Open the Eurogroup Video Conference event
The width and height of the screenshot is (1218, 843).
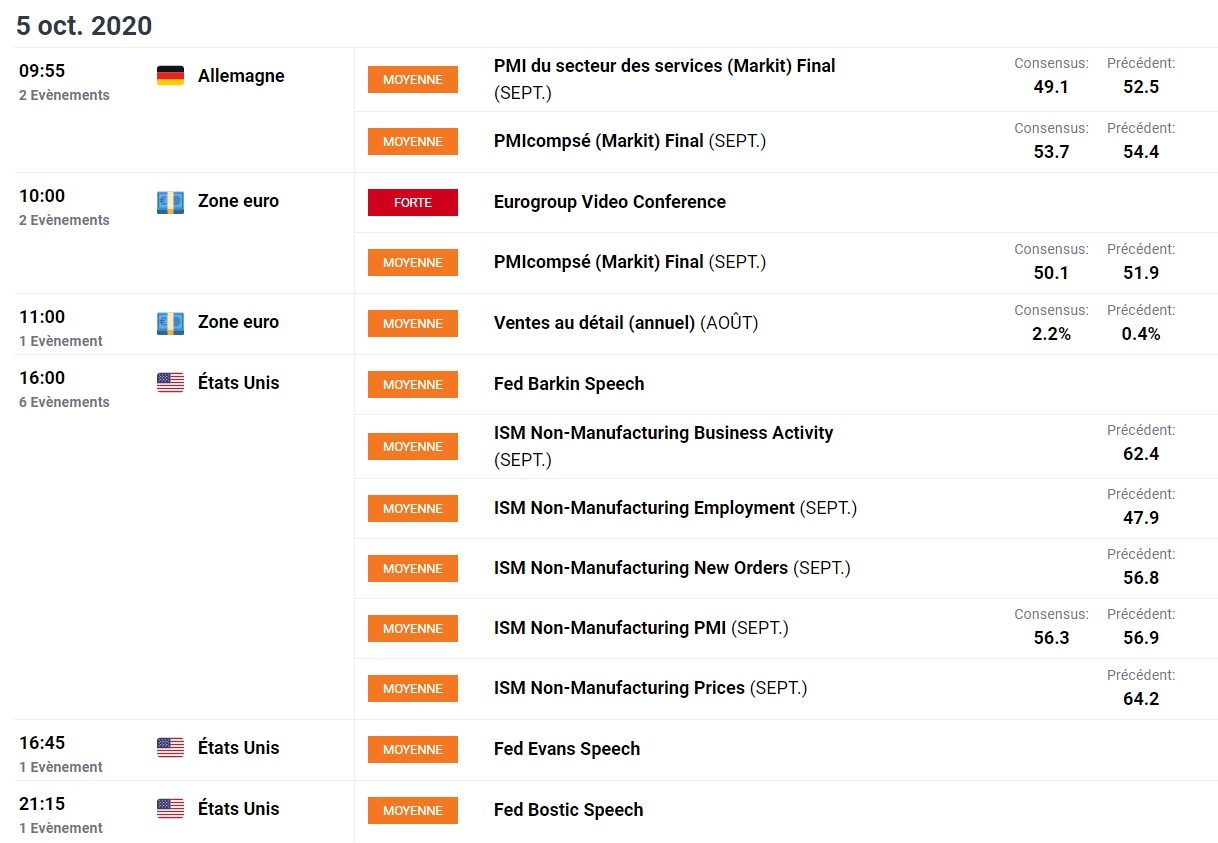(x=609, y=202)
